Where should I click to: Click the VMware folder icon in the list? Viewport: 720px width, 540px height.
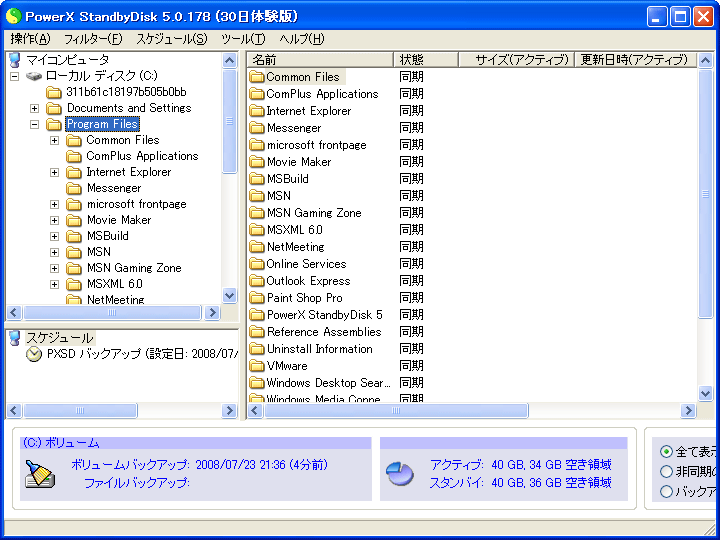coord(257,366)
